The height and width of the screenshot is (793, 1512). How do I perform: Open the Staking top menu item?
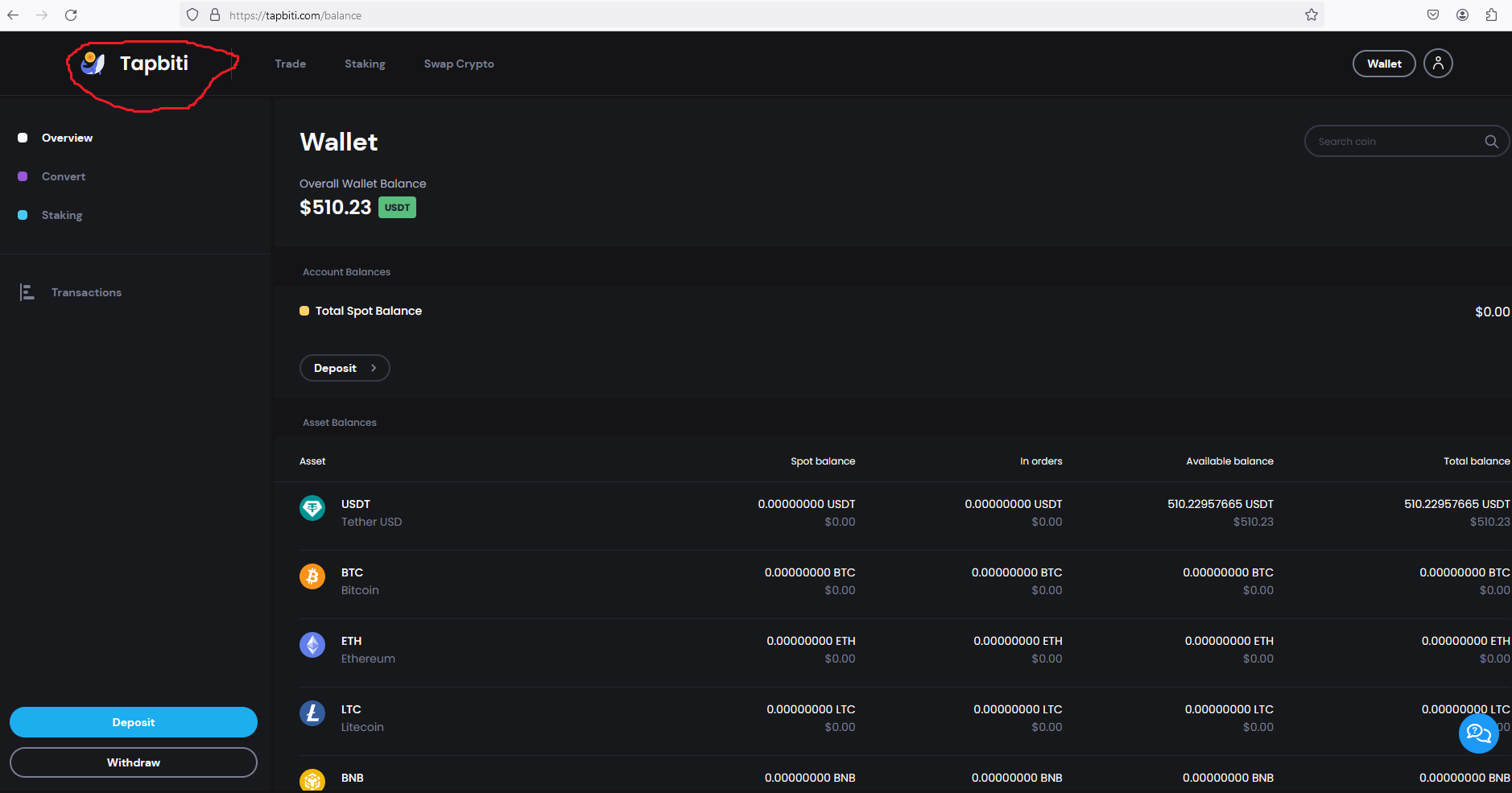pos(365,64)
